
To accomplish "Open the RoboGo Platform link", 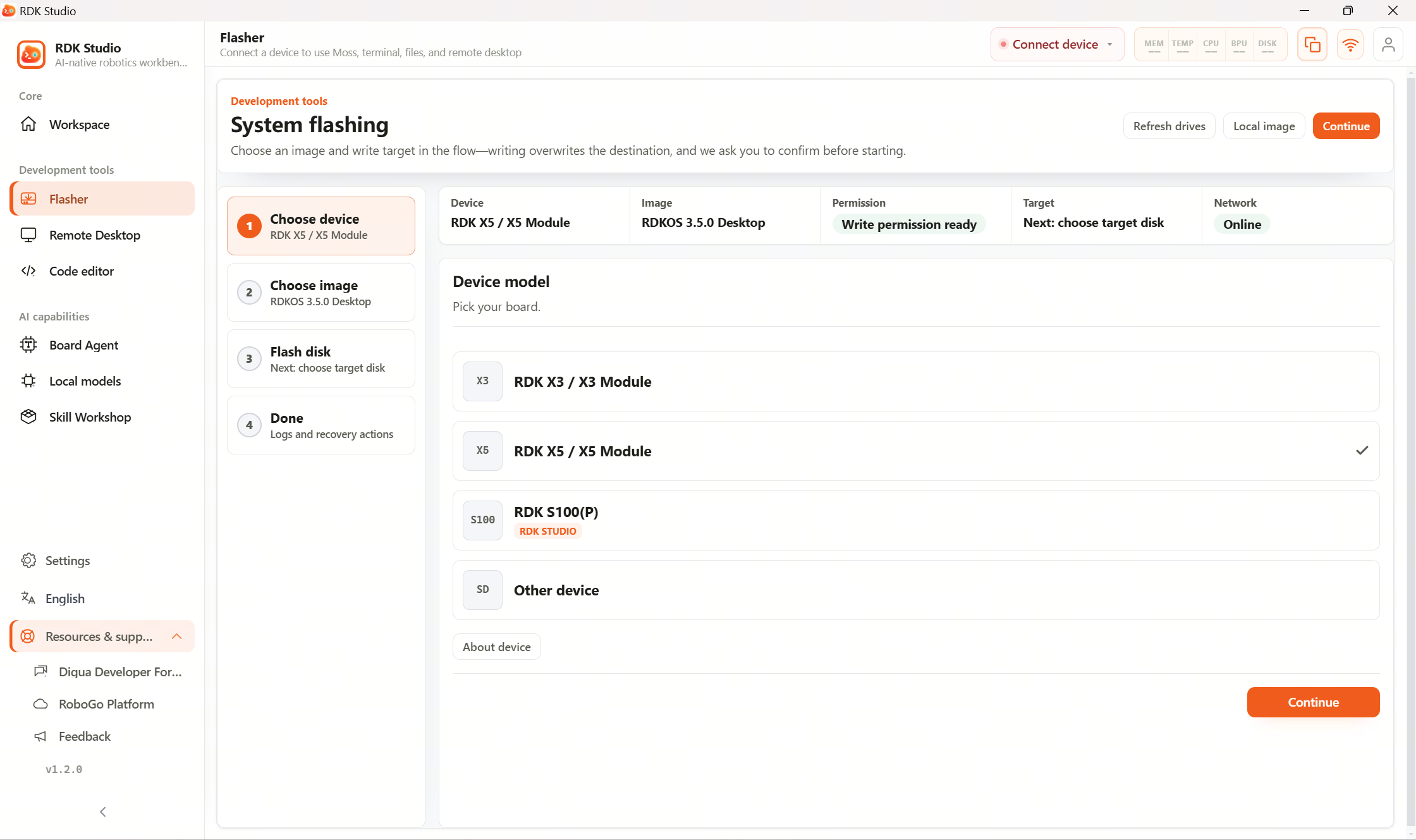I will 106,704.
